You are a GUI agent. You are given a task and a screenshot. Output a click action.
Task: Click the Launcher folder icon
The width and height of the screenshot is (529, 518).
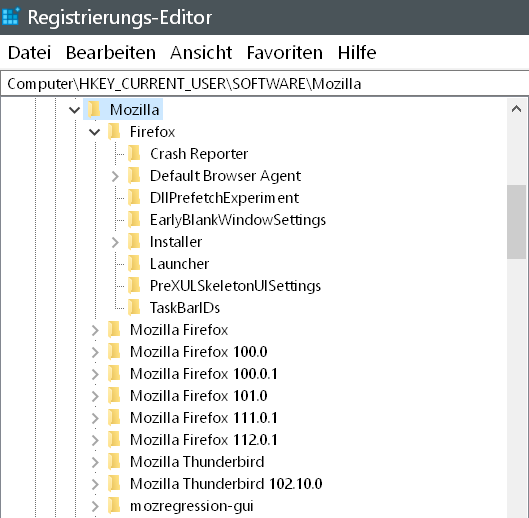point(134,264)
